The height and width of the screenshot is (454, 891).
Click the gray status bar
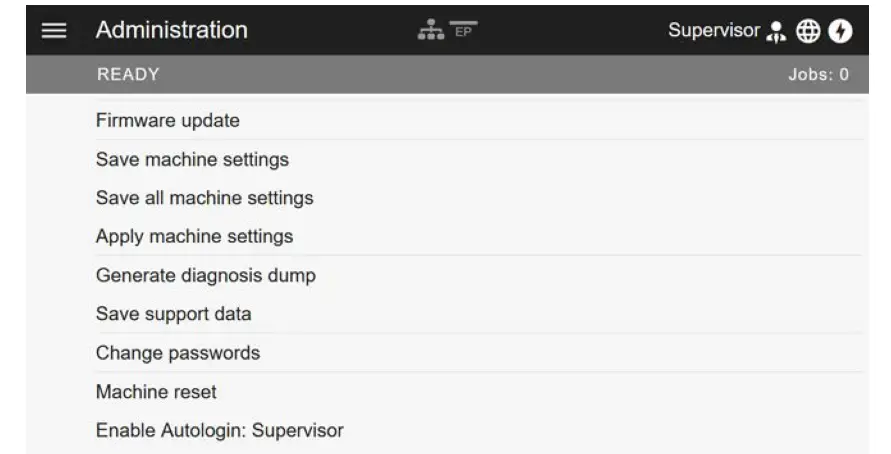click(x=450, y=75)
